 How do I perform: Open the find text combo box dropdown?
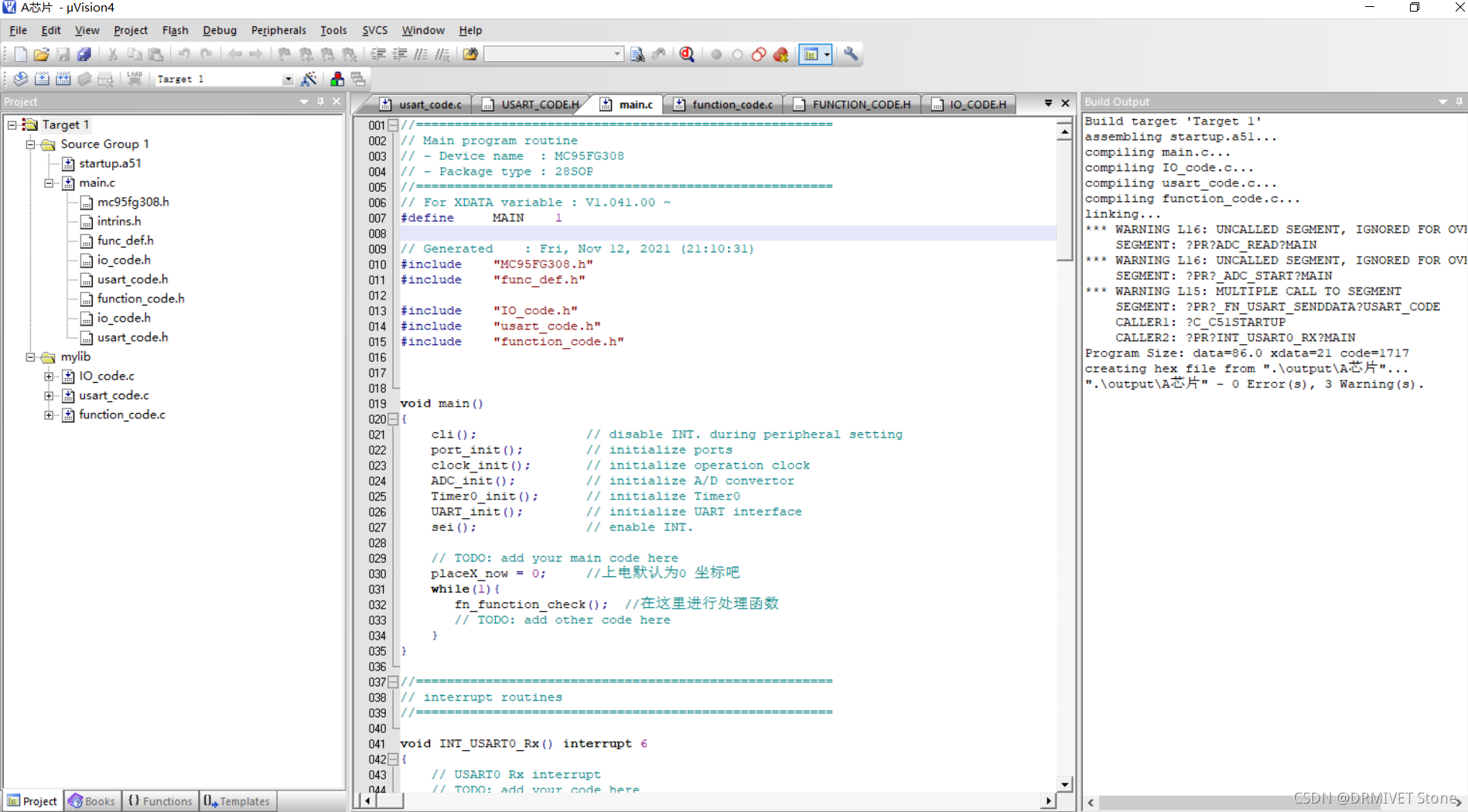click(617, 54)
